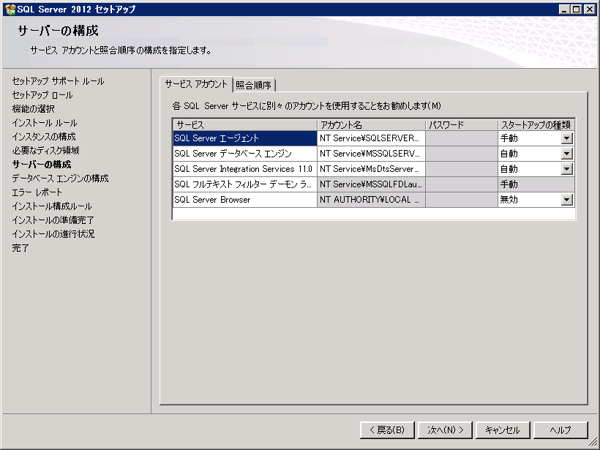Close the SQL Server 2012 setup window
Image resolution: width=600 pixels, height=450 pixels.
(x=590, y=9)
